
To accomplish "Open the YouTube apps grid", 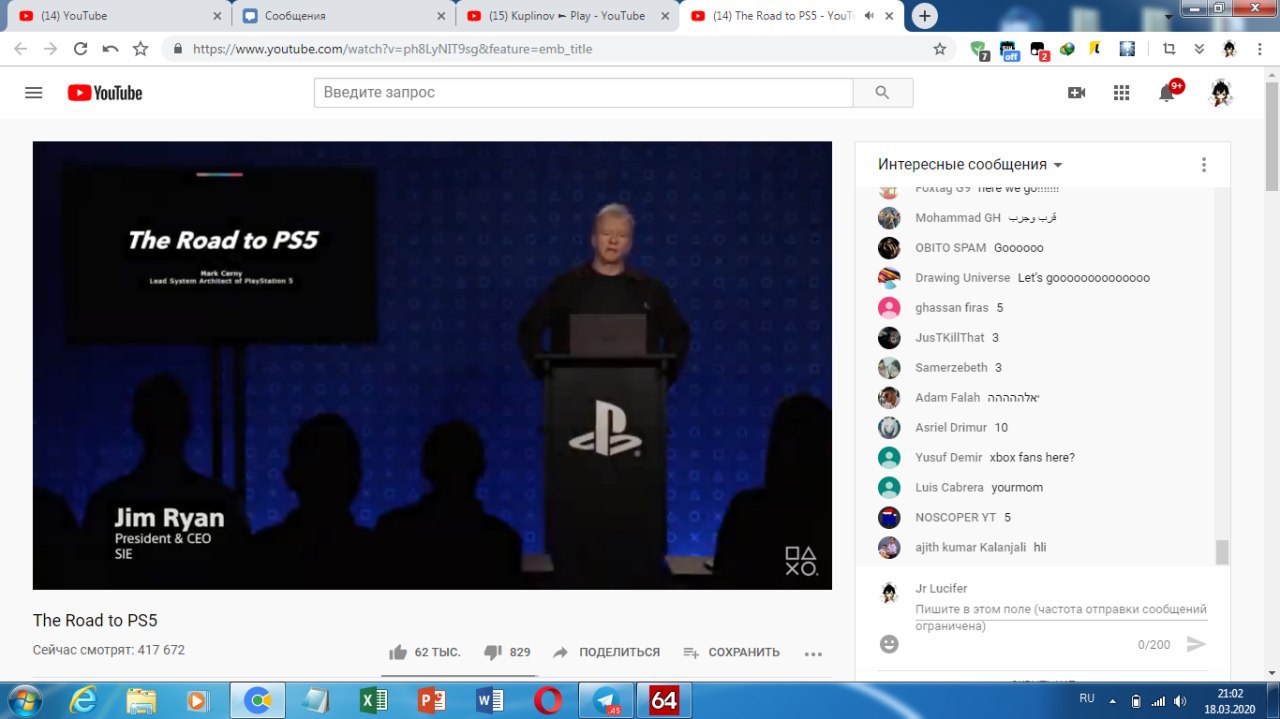I will pos(1121,92).
